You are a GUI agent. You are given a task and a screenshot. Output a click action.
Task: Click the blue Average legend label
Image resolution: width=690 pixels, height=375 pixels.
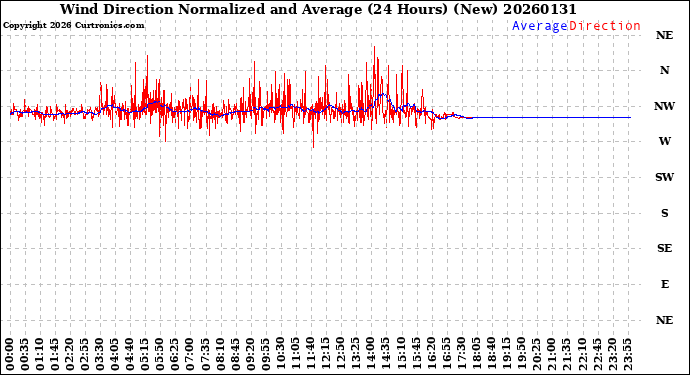click(540, 26)
